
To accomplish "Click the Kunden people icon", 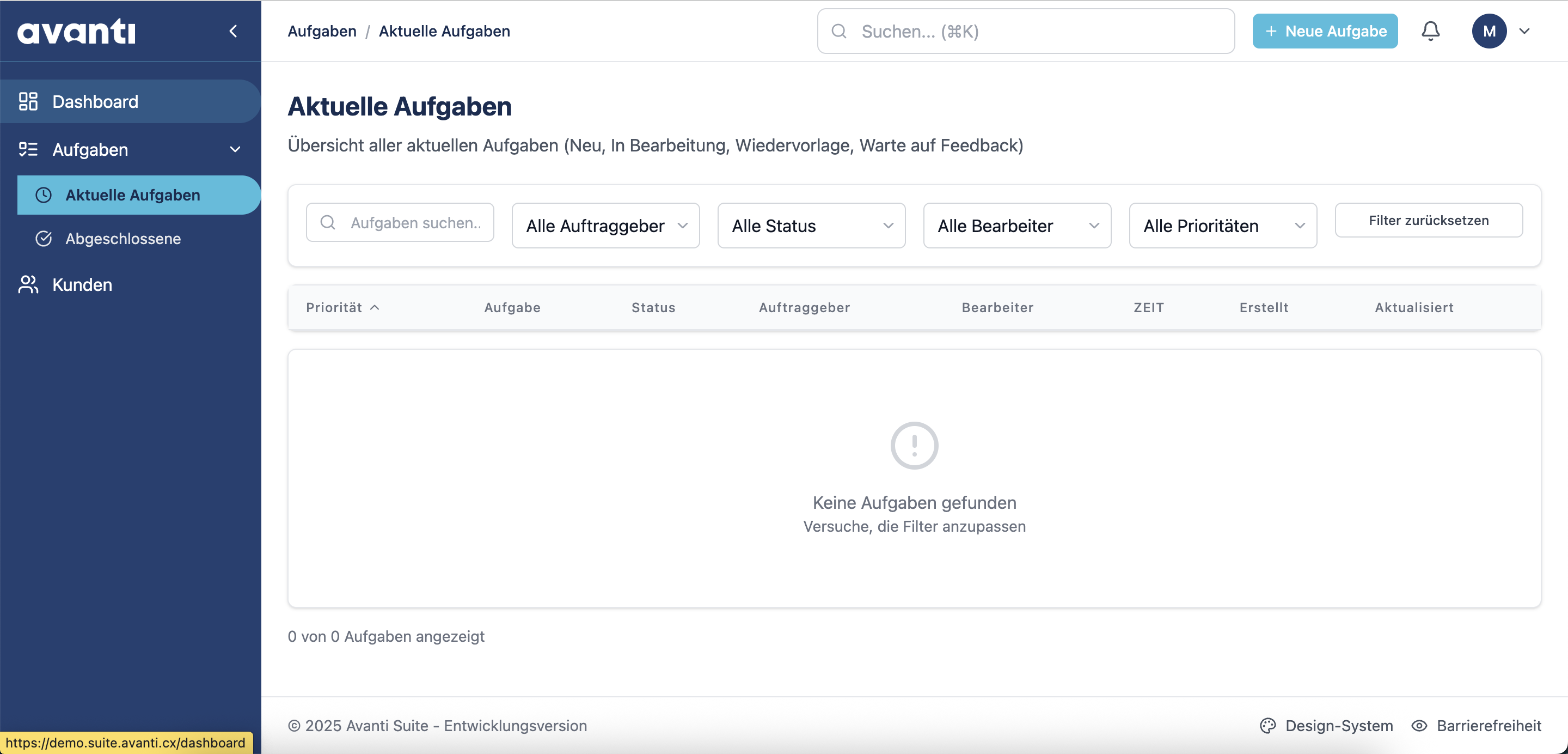I will coord(28,284).
